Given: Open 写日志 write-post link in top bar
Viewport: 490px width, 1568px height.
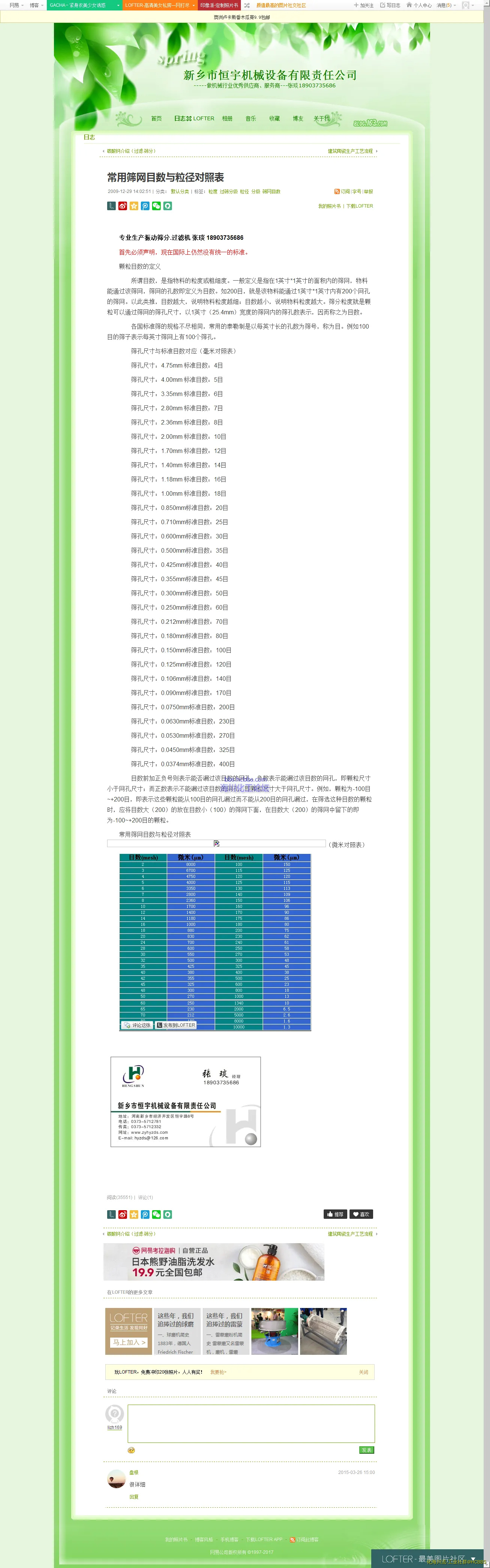Looking at the screenshot, I should [x=390, y=5].
